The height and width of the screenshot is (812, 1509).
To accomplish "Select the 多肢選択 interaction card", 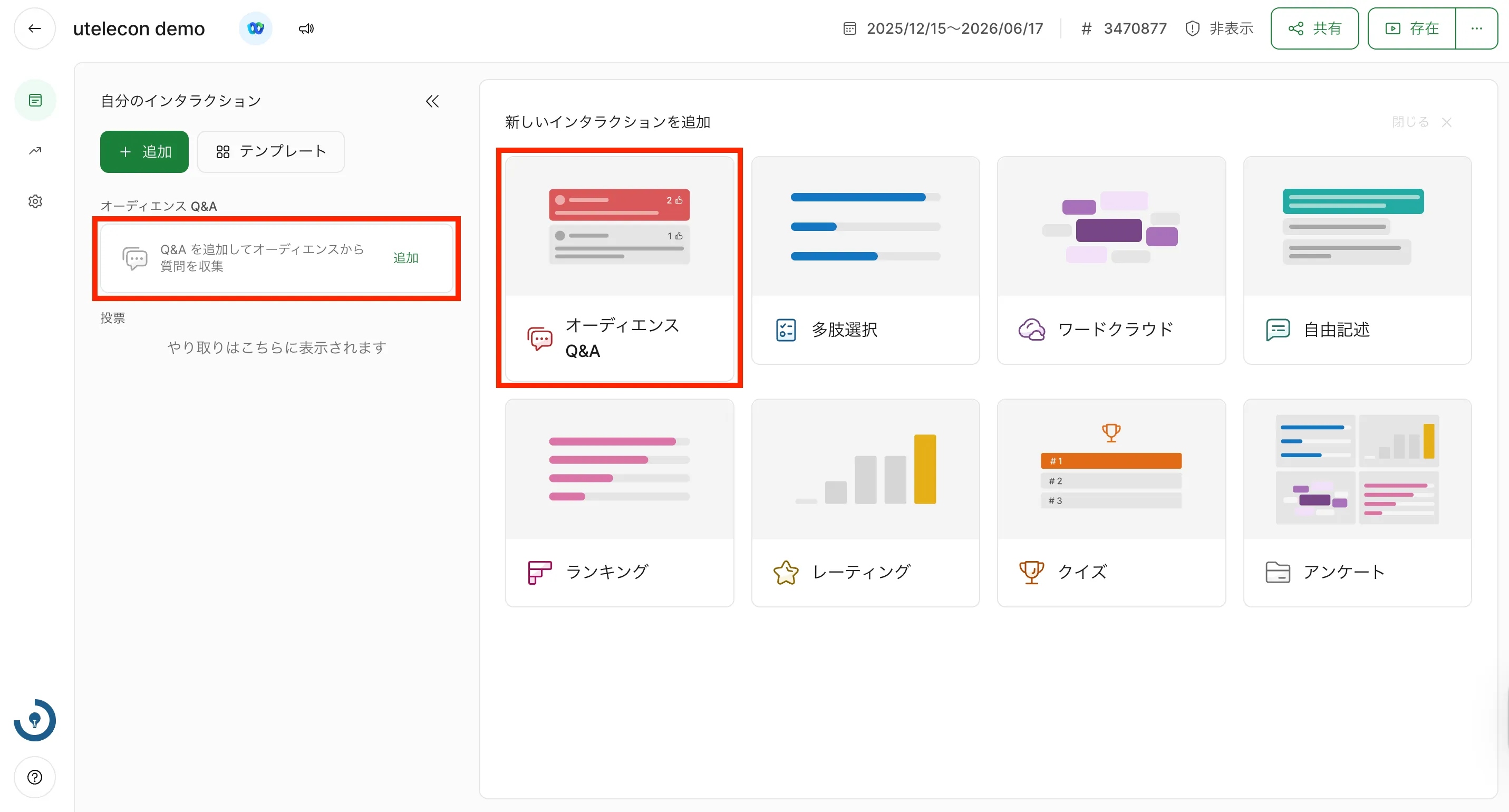I will point(865,260).
